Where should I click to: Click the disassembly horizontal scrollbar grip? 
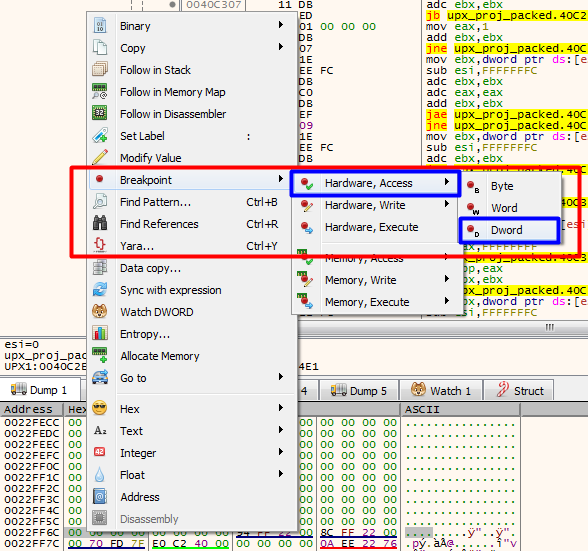tap(549, 327)
